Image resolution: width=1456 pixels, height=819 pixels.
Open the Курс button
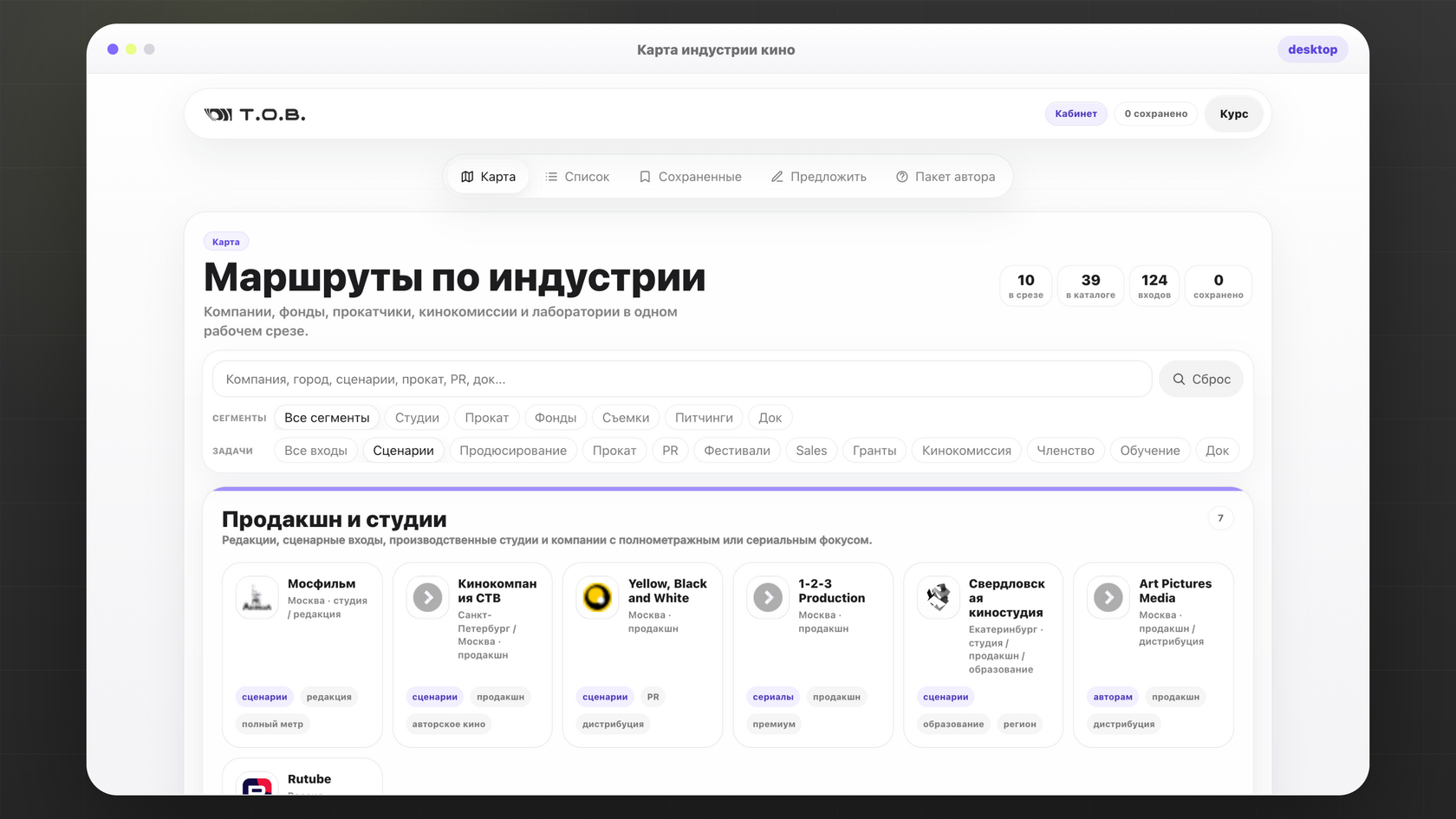pos(1234,114)
